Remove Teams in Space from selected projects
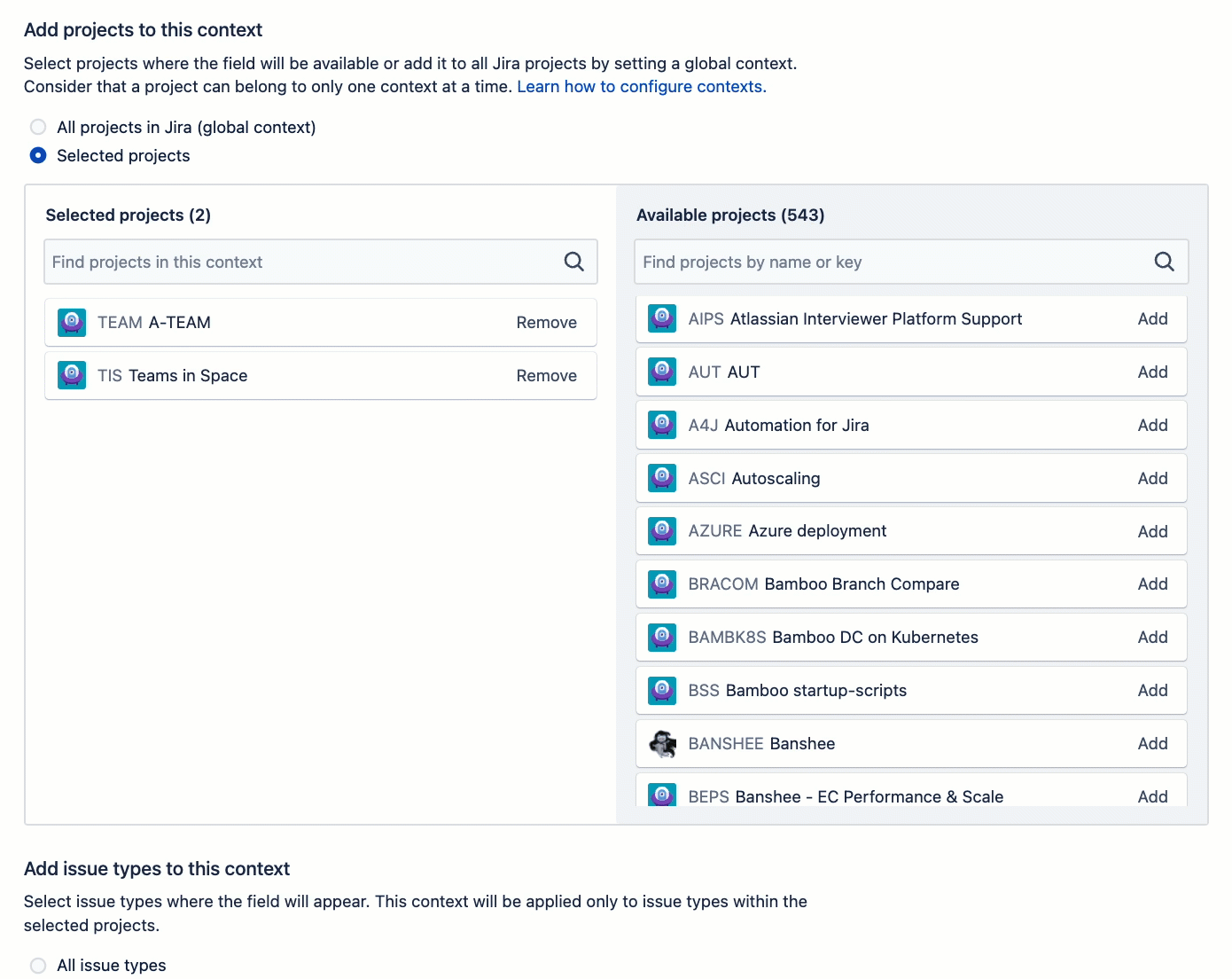 click(x=546, y=375)
